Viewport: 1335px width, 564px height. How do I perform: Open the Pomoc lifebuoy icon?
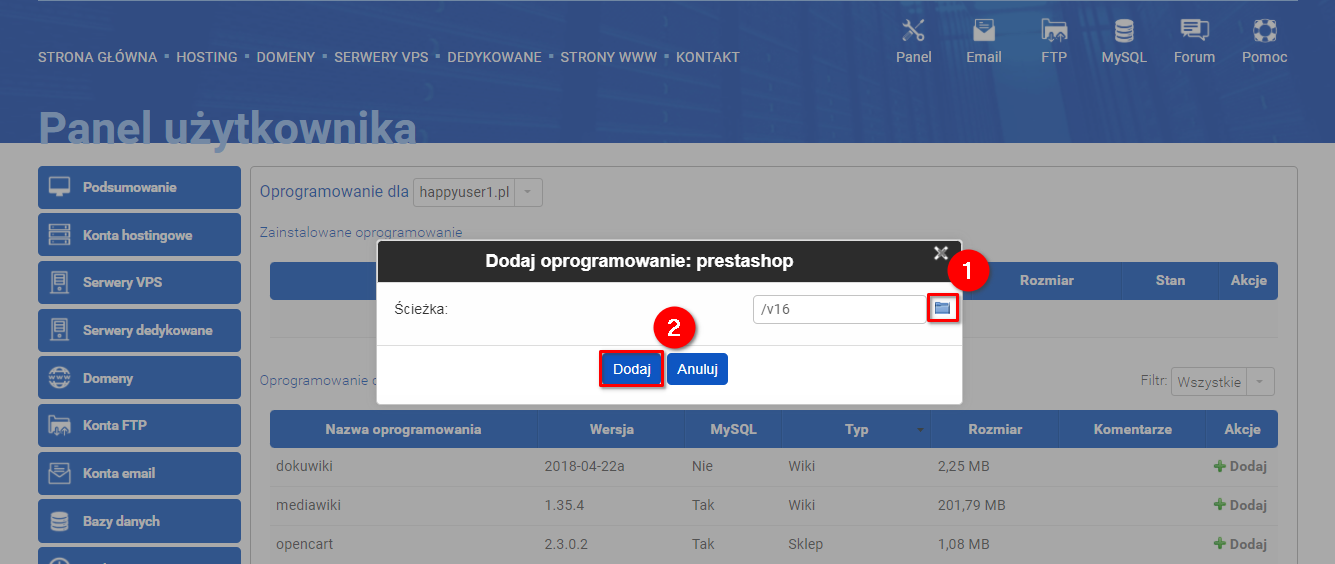pyautogui.click(x=1265, y=30)
